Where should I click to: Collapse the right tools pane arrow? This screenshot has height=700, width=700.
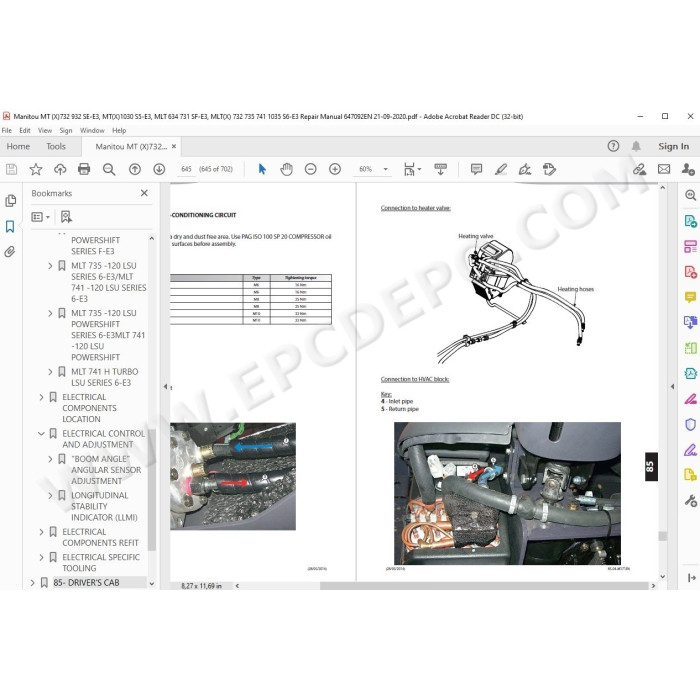tap(672, 387)
